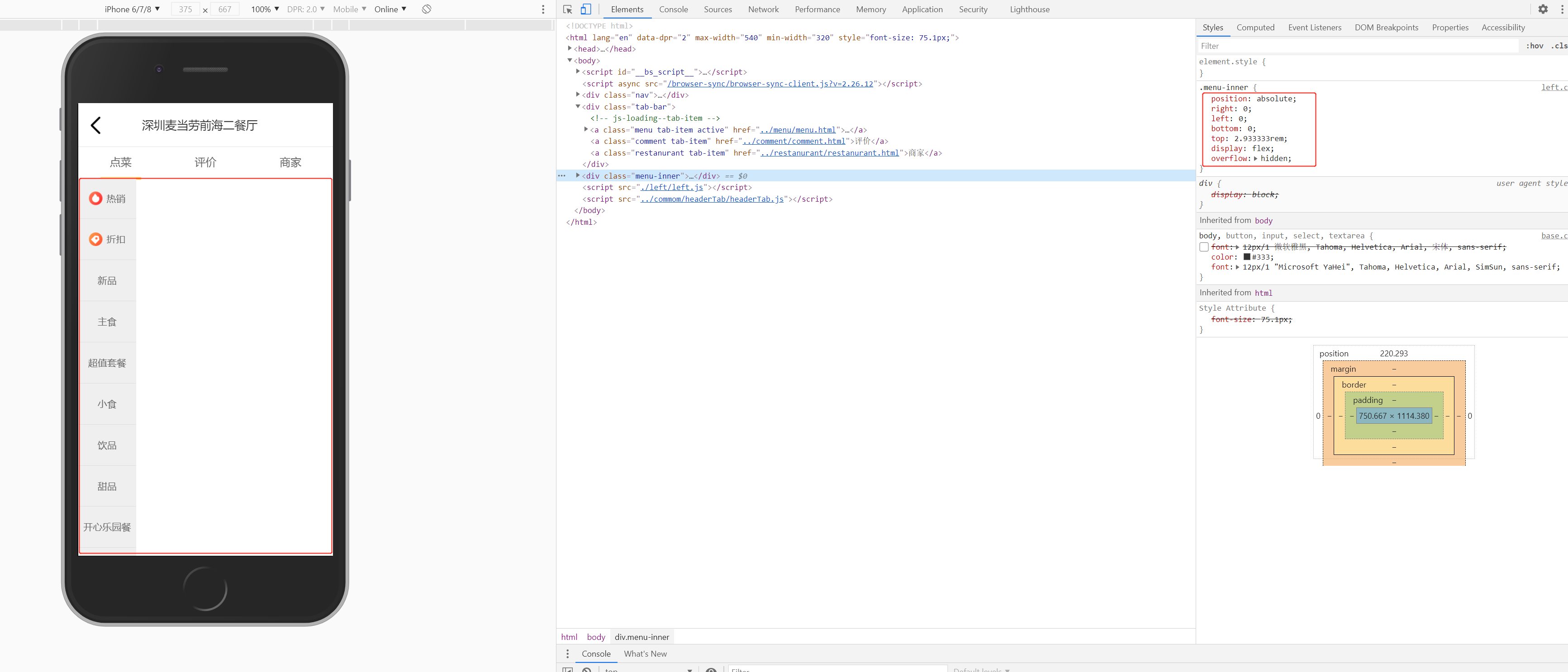
Task: Open the Properties sidebar tab
Action: coord(1450,28)
